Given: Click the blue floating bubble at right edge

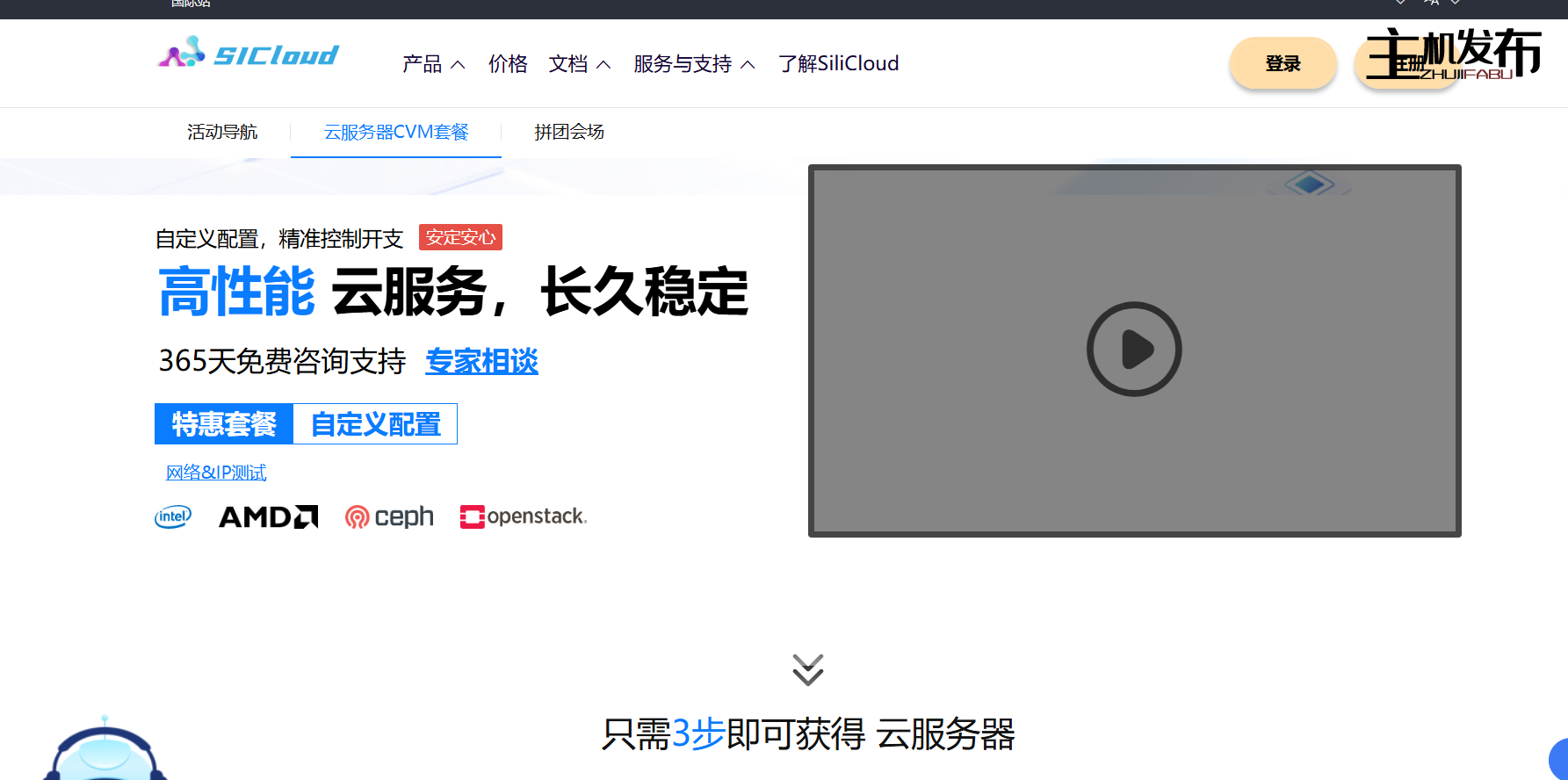Looking at the screenshot, I should point(1558,760).
